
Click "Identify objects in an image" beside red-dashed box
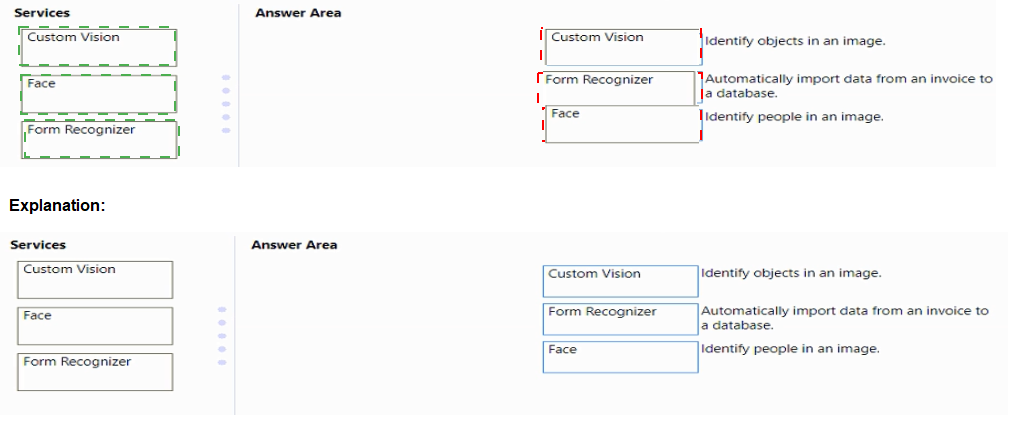coord(795,41)
